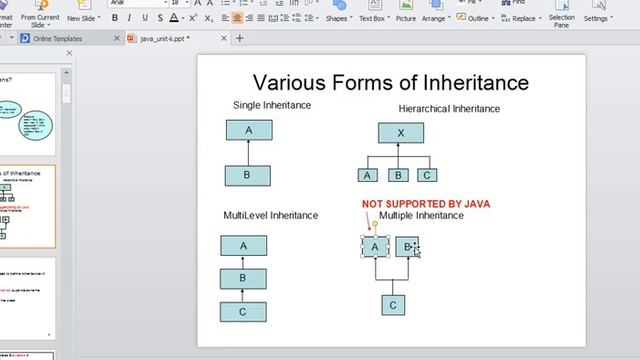Select box C in MultiLevel Inheritance

coord(243,312)
